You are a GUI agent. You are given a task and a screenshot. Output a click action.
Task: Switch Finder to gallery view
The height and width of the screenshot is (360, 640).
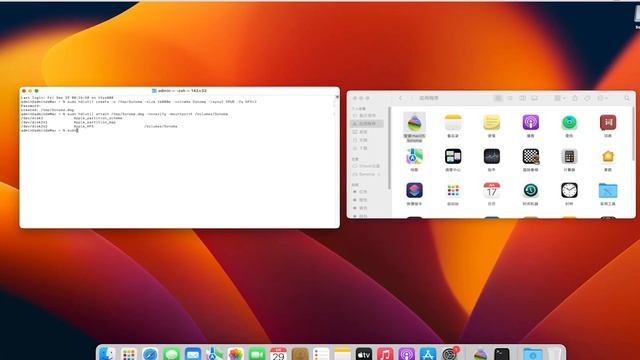coord(534,98)
